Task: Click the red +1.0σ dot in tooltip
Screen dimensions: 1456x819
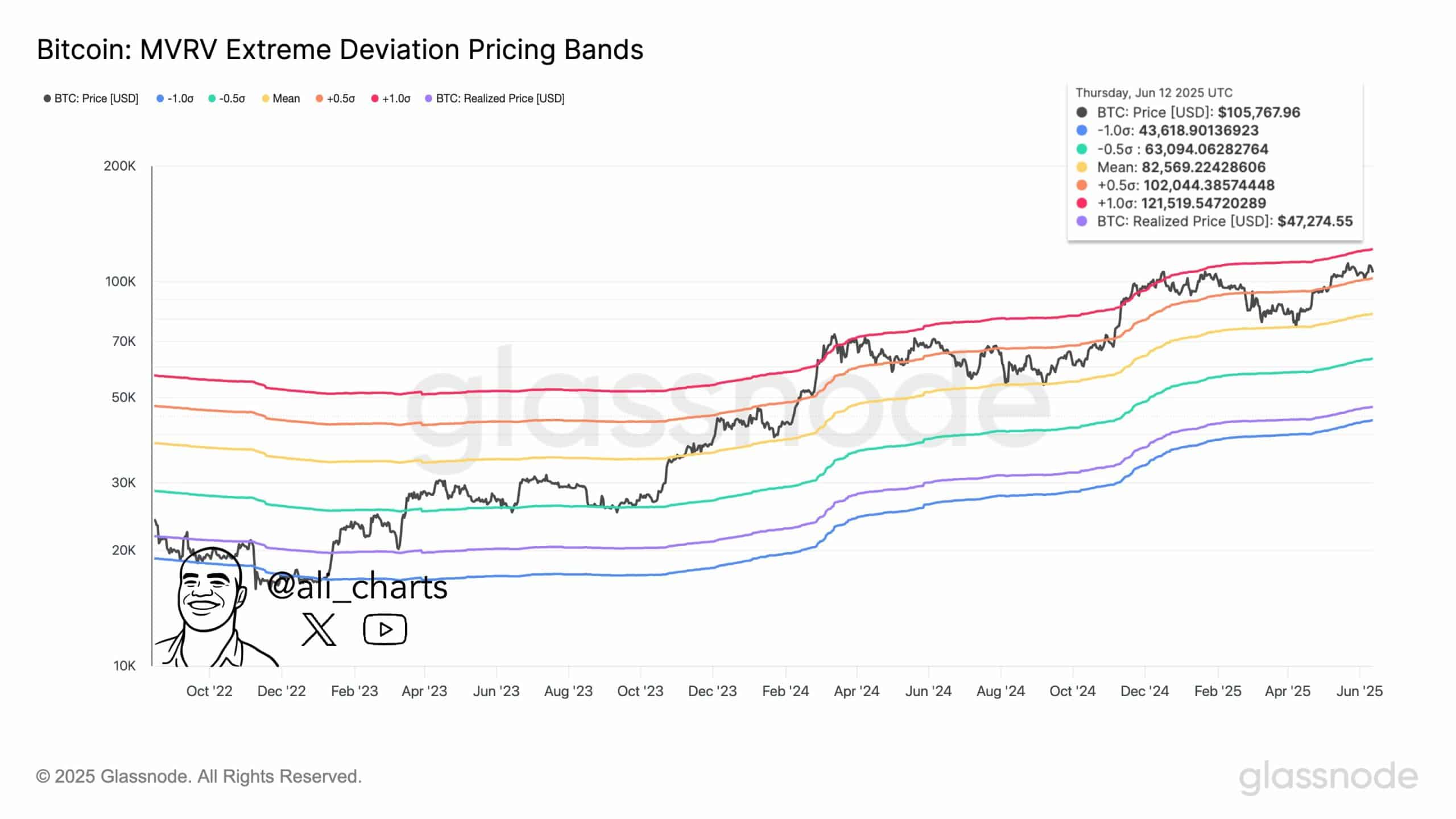Action: 1082,203
